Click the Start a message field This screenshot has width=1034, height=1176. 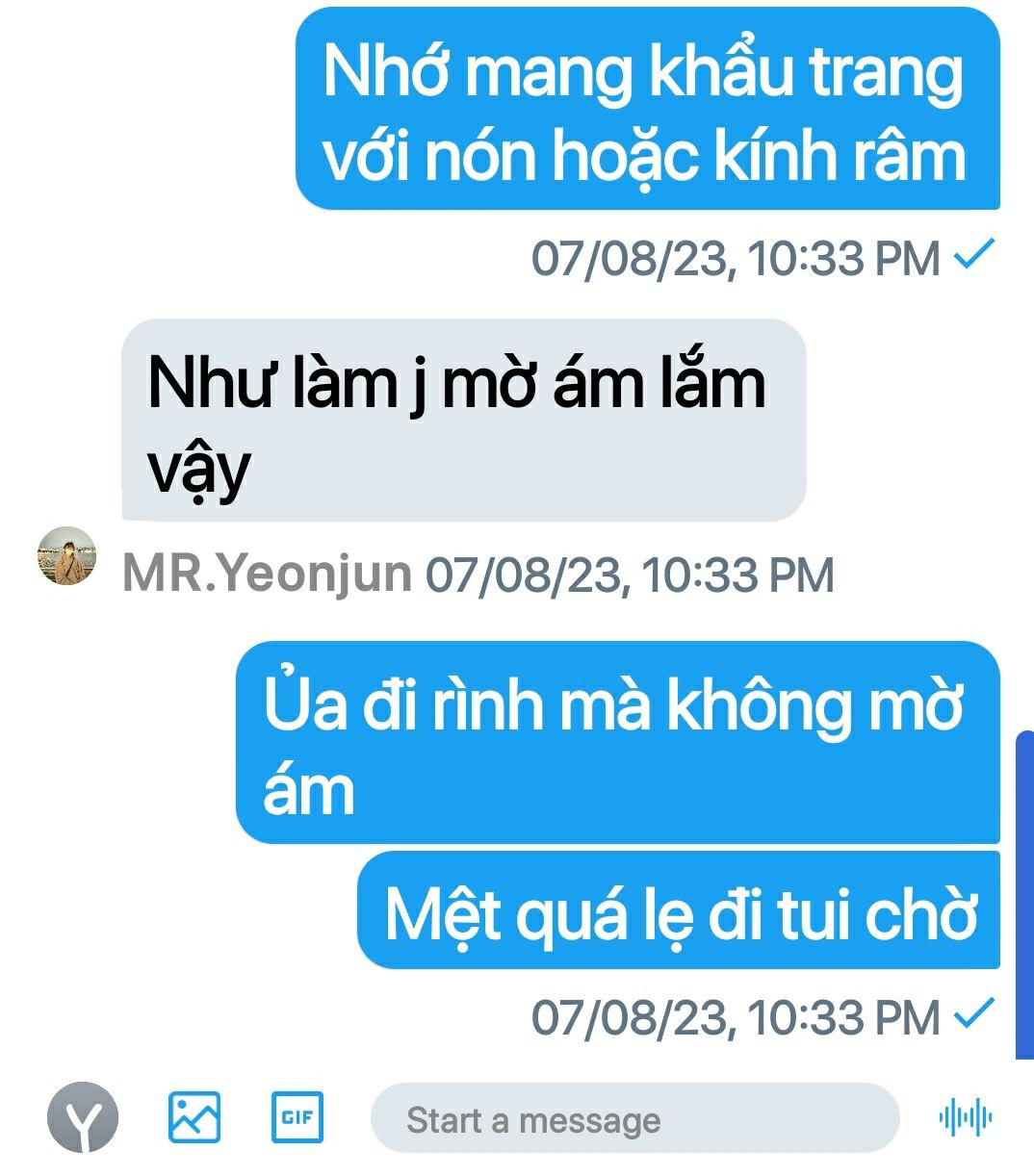(635, 1118)
